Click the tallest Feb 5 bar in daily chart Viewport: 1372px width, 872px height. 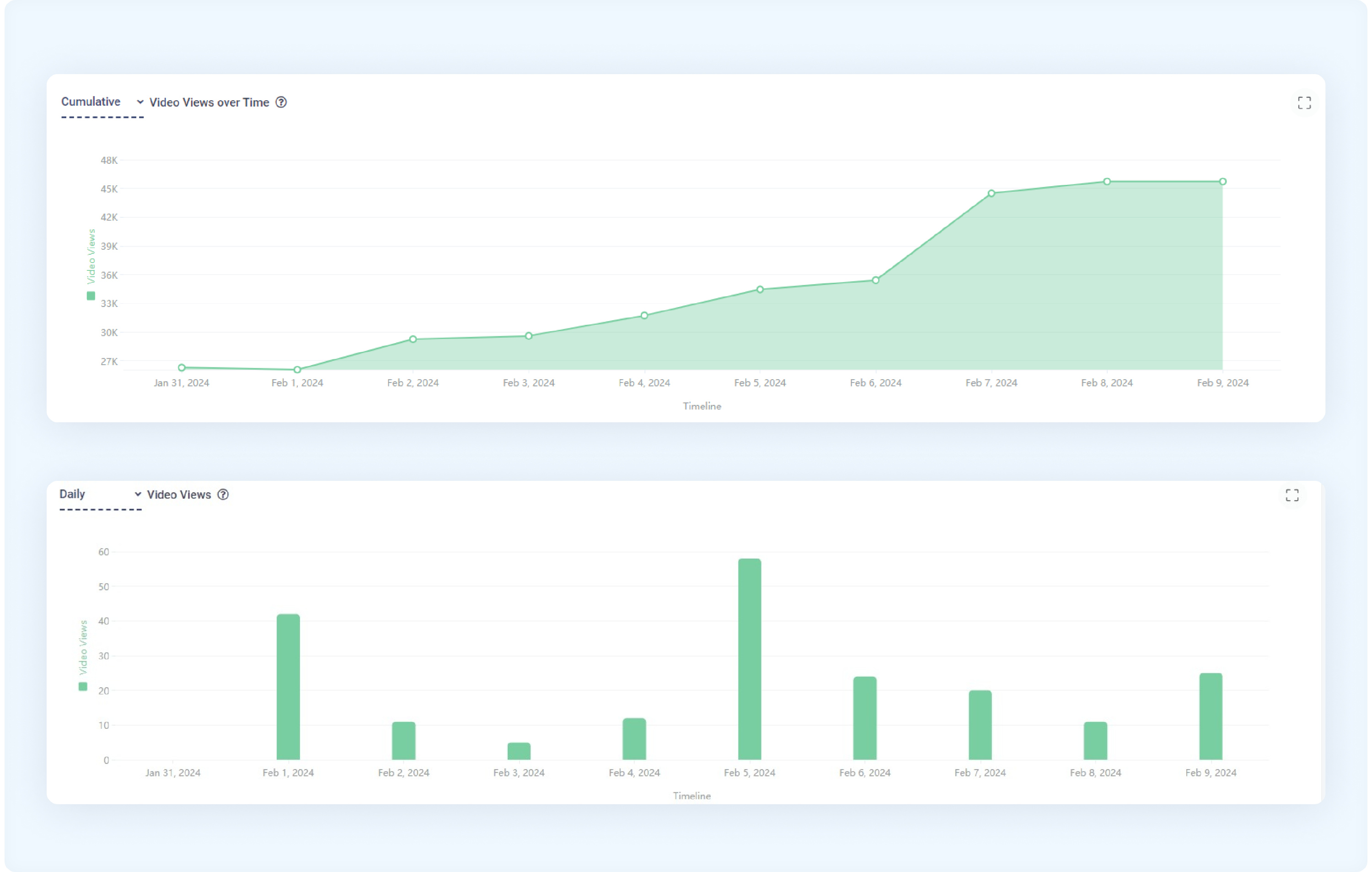pyautogui.click(x=750, y=659)
